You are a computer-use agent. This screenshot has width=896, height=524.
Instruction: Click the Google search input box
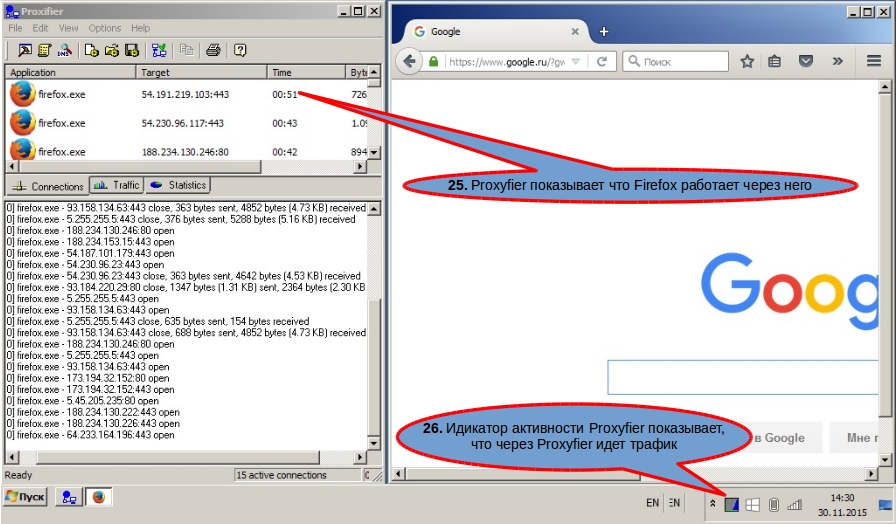point(743,377)
